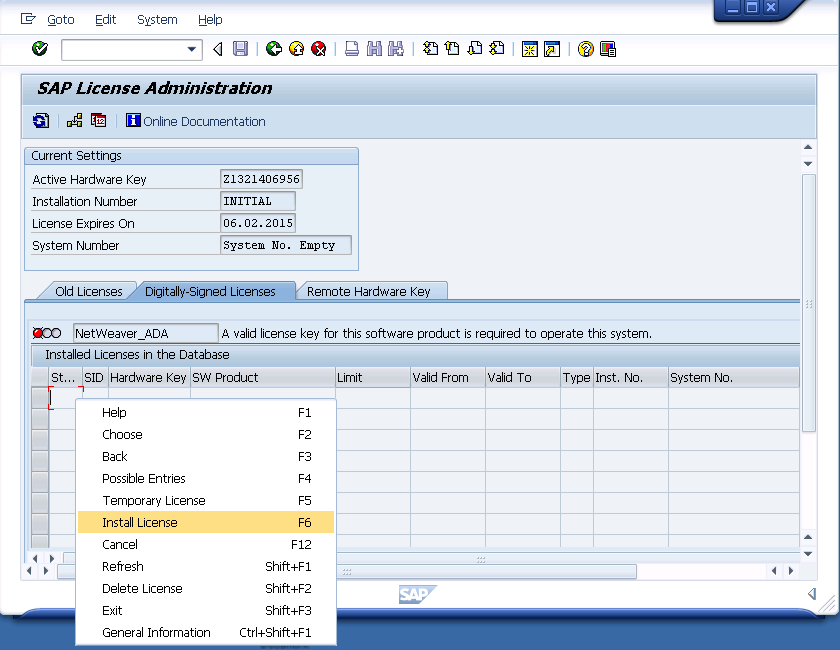Click the blue info icon for Online Documentation
This screenshot has height=650, width=840.
point(133,121)
